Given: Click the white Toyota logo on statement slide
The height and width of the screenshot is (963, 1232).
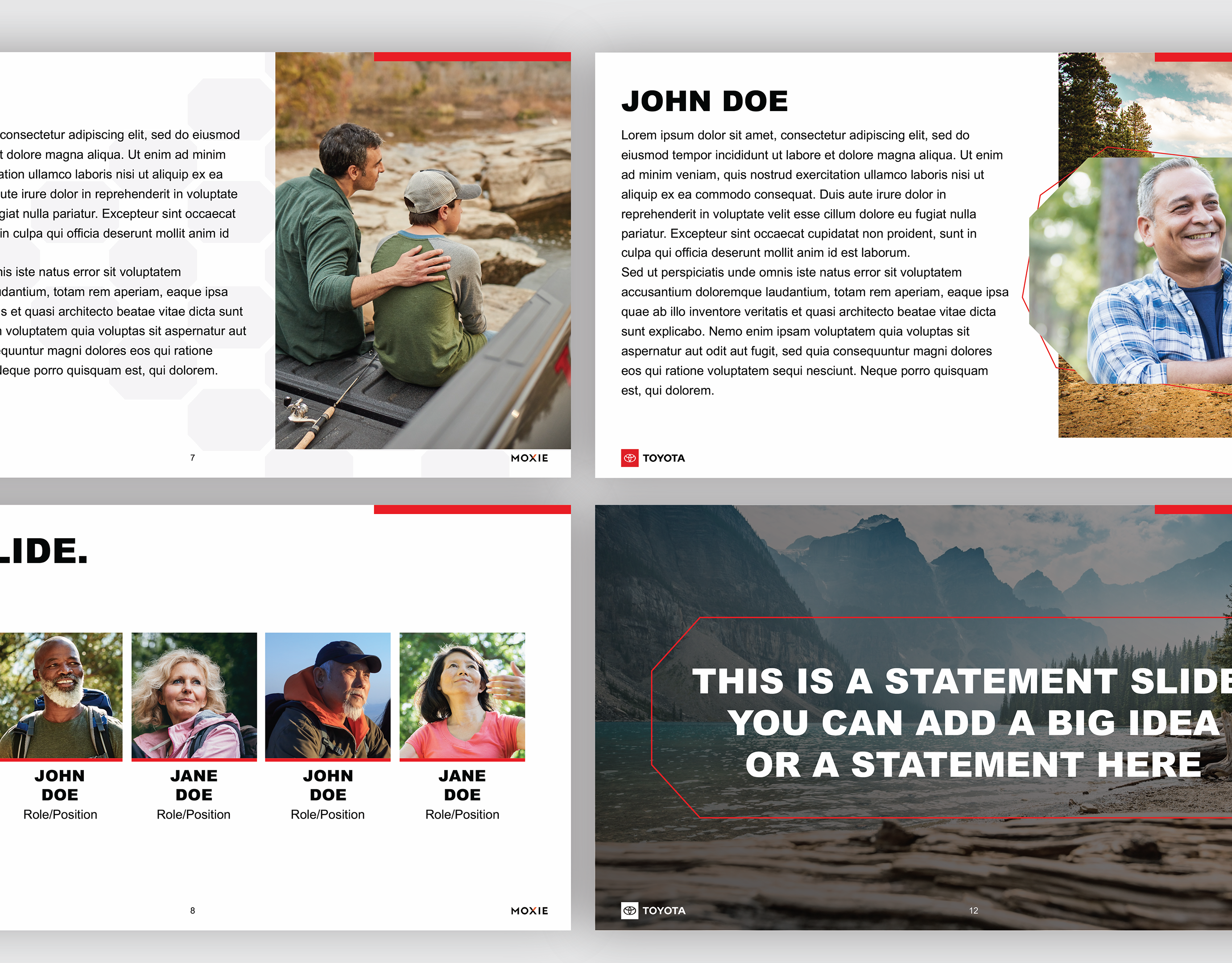Looking at the screenshot, I should [629, 910].
